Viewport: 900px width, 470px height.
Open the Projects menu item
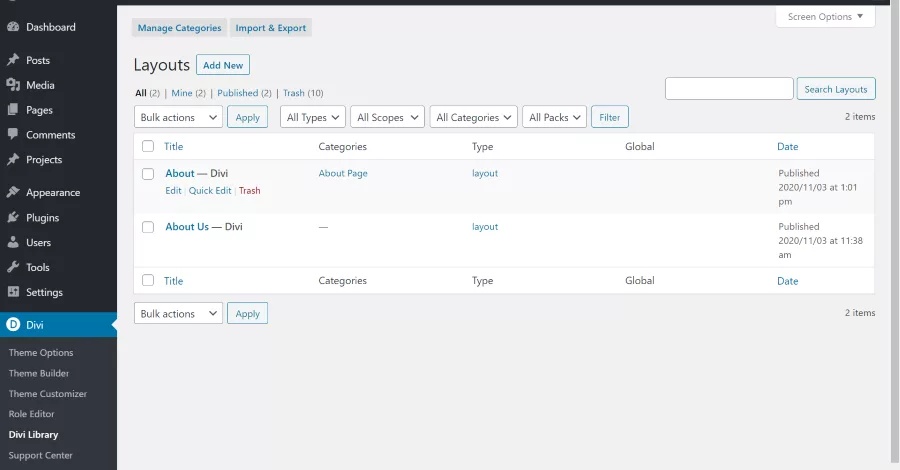click(x=44, y=160)
